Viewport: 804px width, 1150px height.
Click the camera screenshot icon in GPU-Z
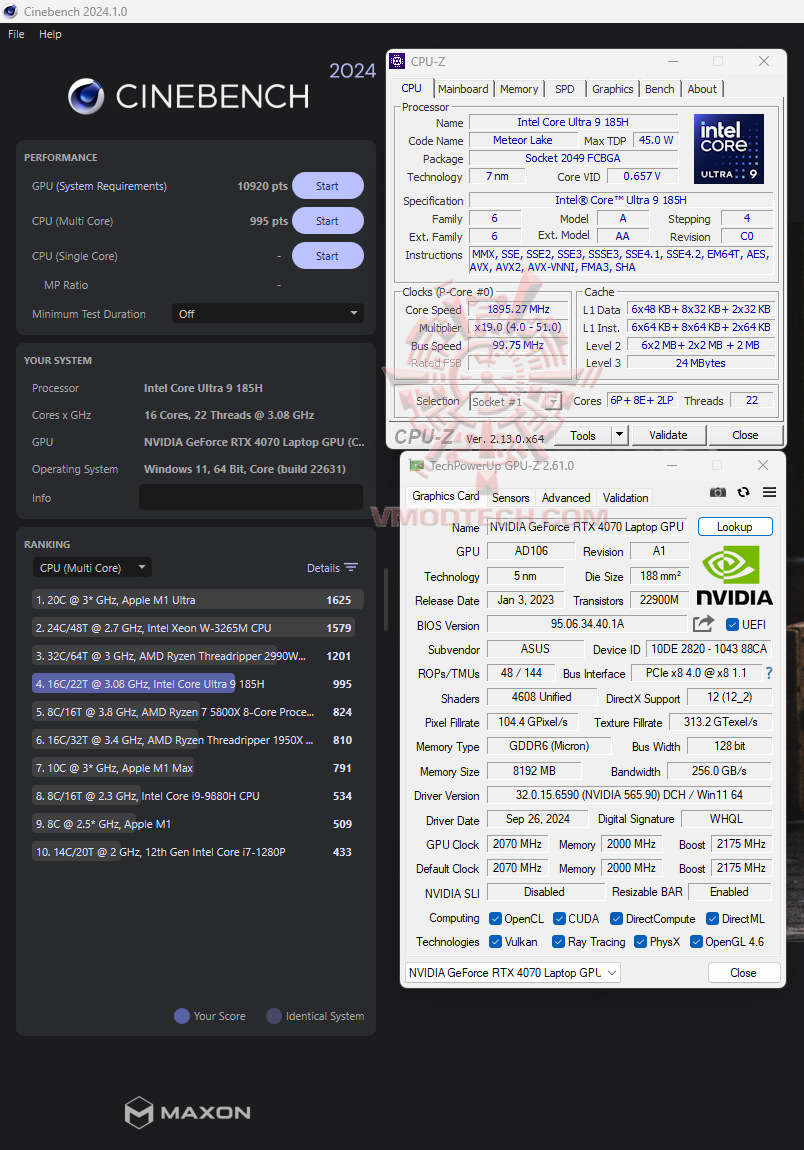coord(717,492)
